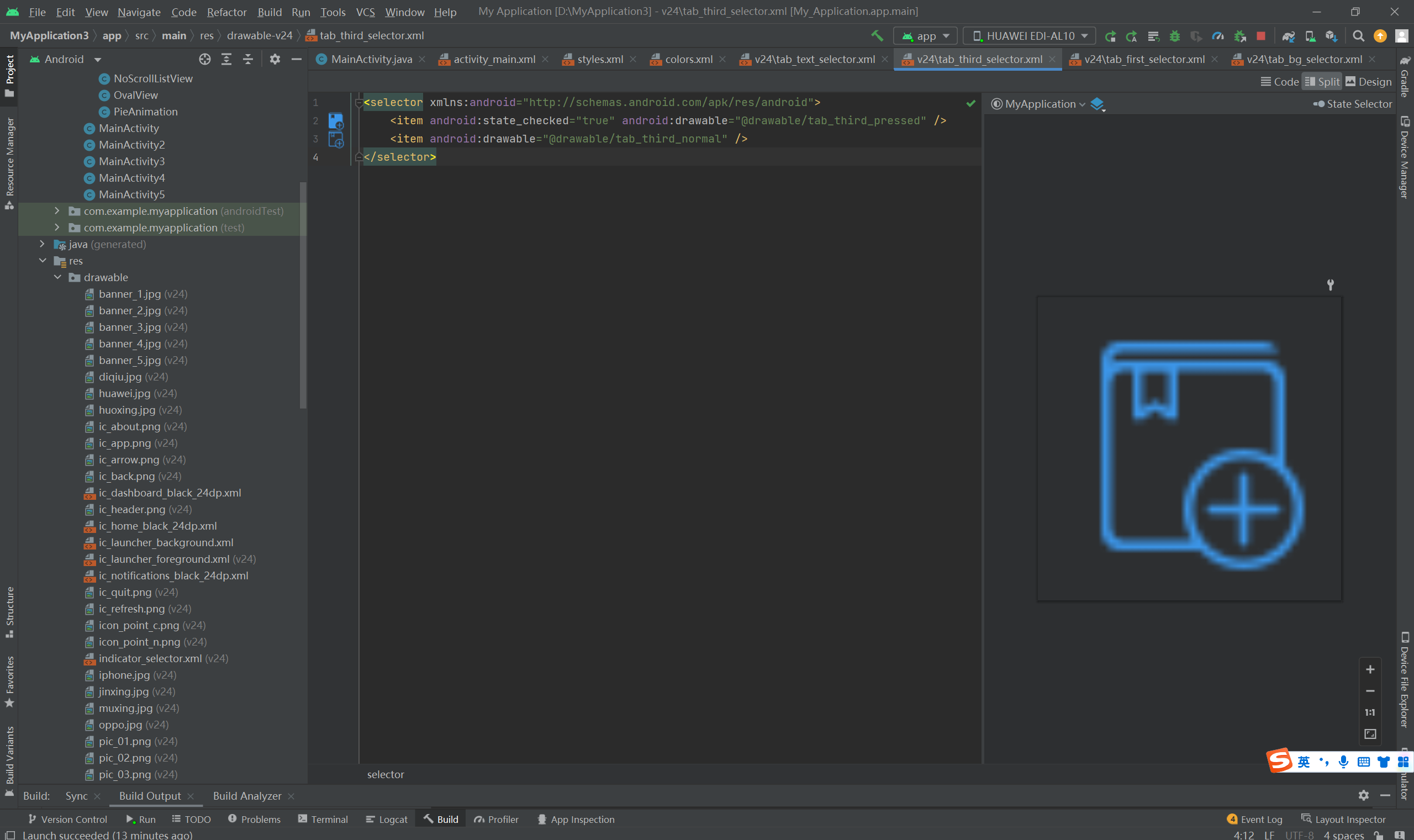
Task: Open the SDK Manager cube icon
Action: pos(1331,36)
